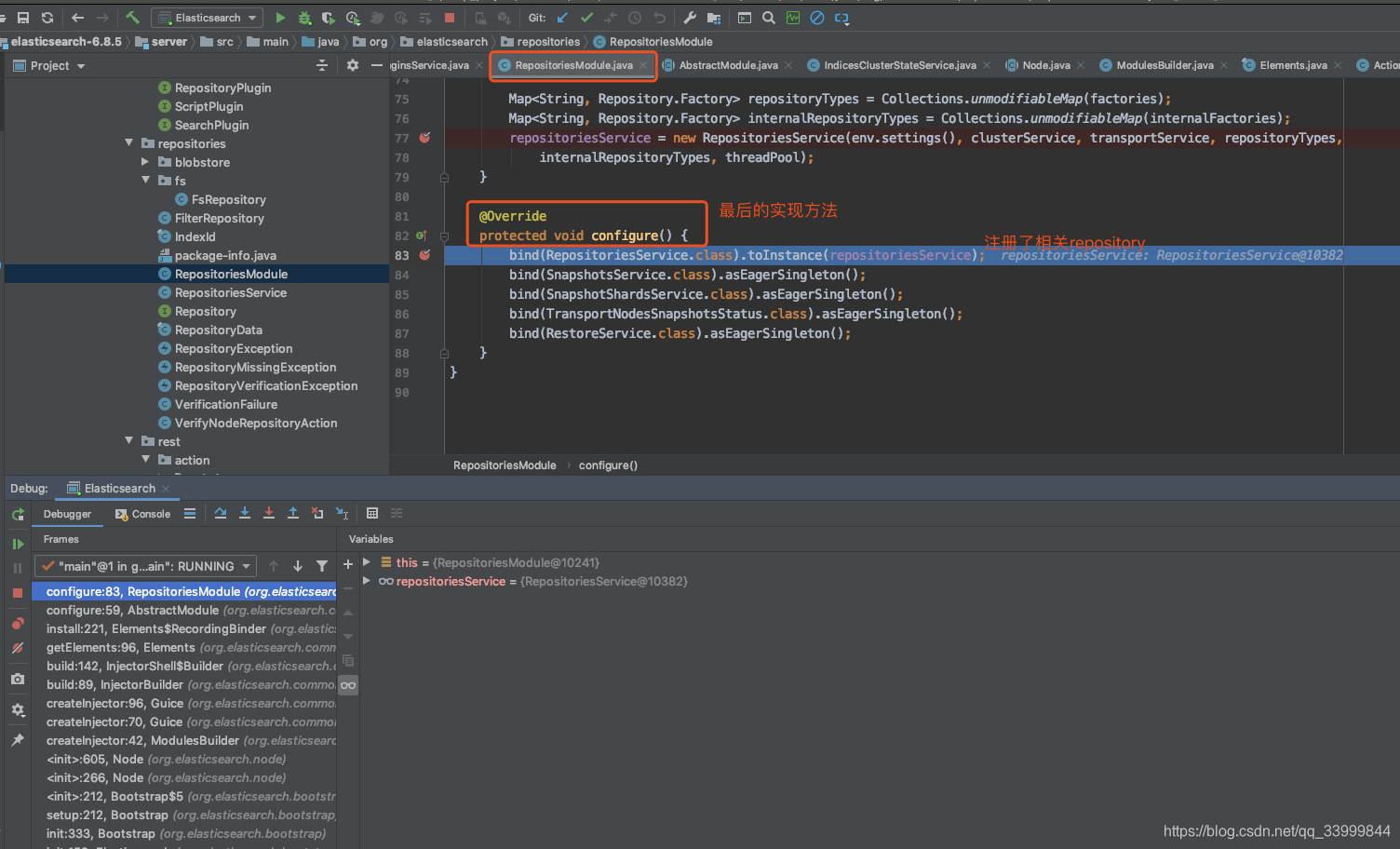Click the Build Project hammer icon

(x=131, y=18)
